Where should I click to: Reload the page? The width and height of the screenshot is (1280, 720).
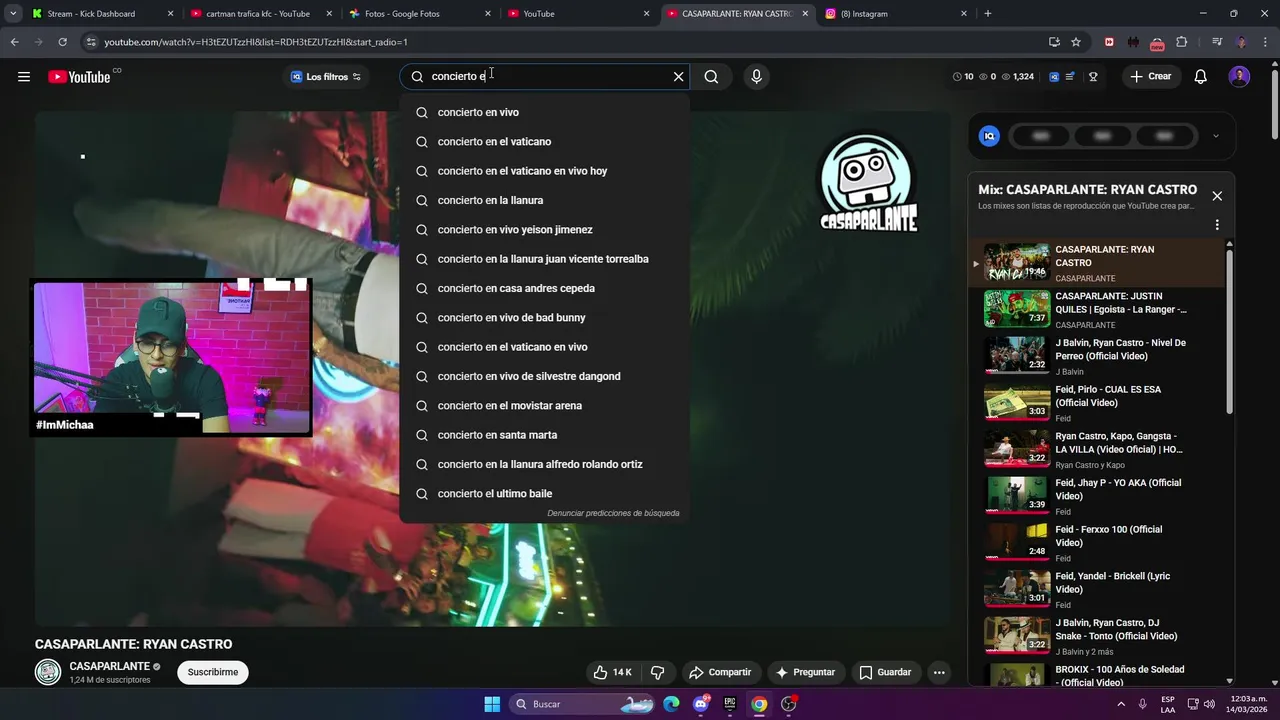tap(62, 42)
